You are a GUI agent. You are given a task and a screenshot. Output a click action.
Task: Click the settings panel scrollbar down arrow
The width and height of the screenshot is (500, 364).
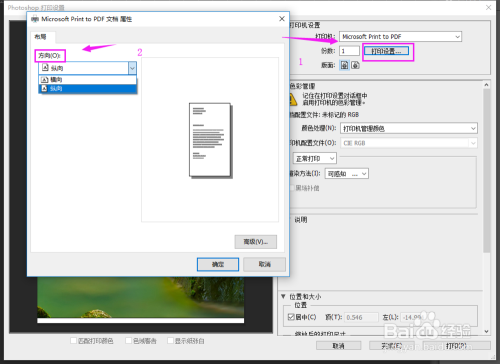pyautogui.click(x=487, y=331)
